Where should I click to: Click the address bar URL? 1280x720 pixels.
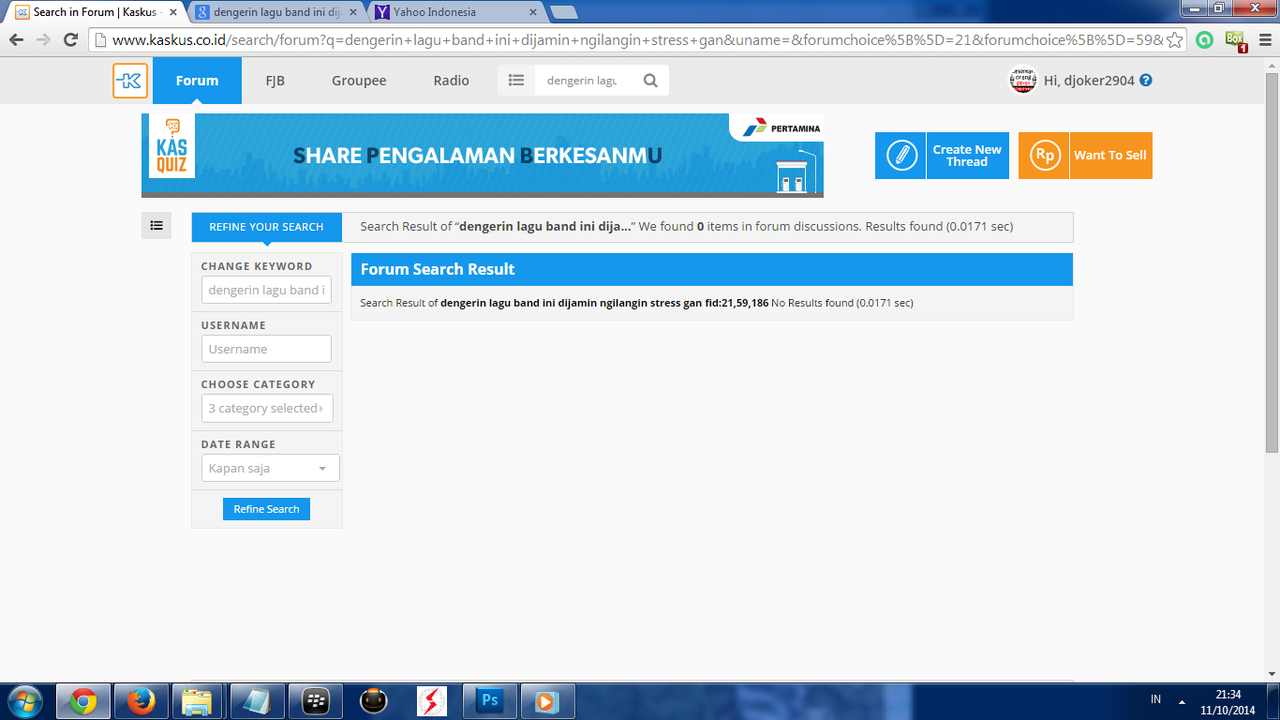coord(637,40)
